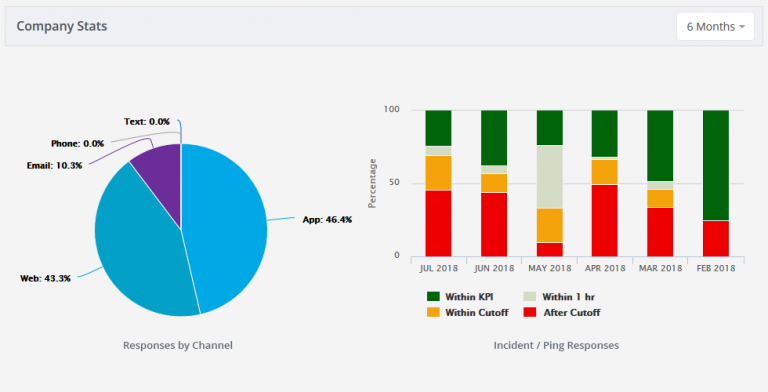Toggle the Within 1 hr legend item
Screen dimensions: 768x392
559,296
